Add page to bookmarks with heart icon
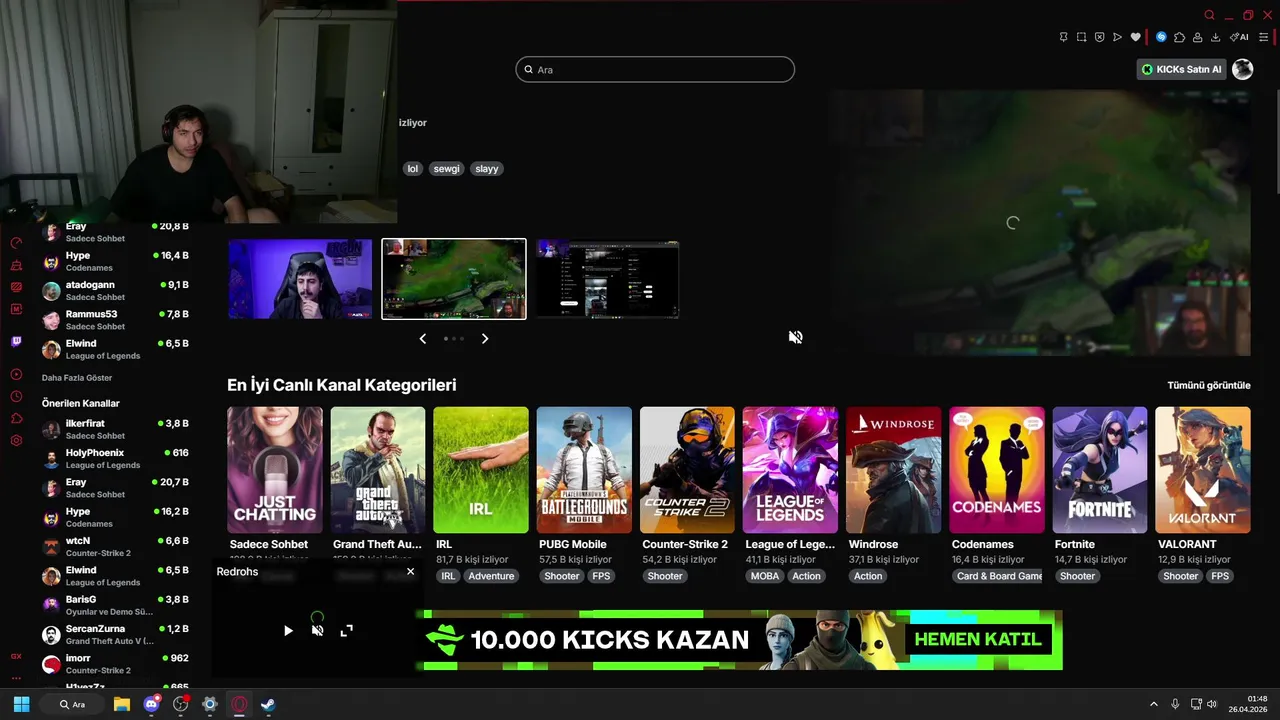The width and height of the screenshot is (1280, 720). pyautogui.click(x=1135, y=37)
